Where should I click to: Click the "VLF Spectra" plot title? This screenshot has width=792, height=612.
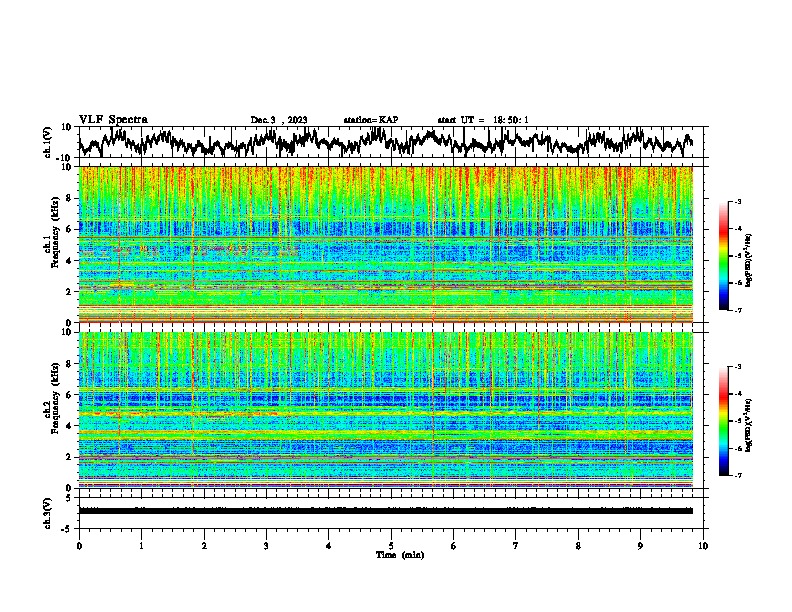pos(113,120)
